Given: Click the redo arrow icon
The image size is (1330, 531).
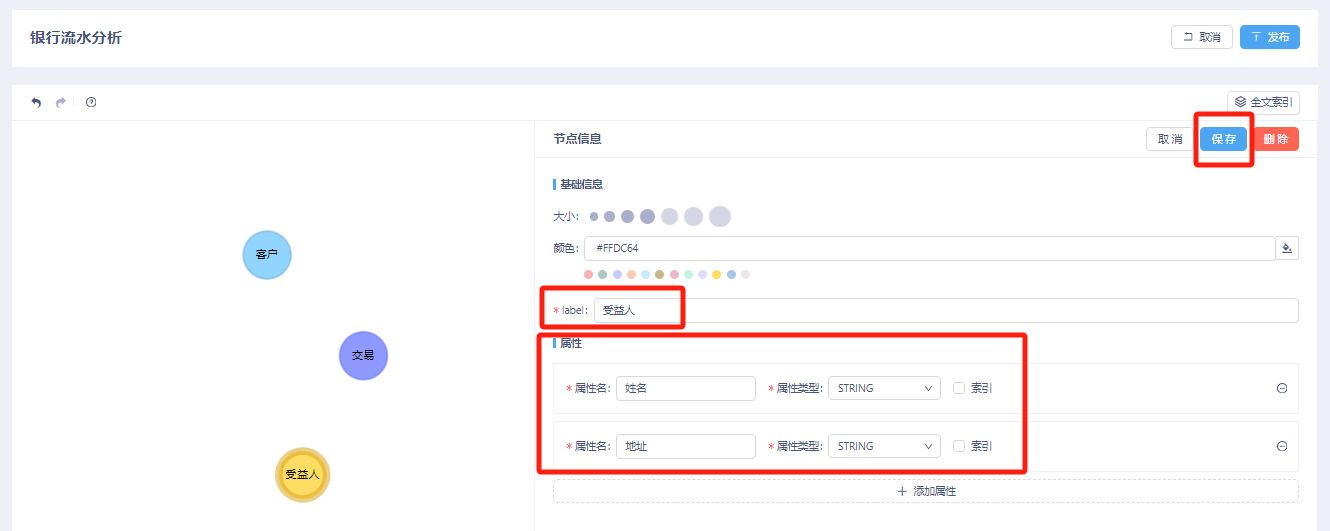Looking at the screenshot, I should tap(61, 102).
